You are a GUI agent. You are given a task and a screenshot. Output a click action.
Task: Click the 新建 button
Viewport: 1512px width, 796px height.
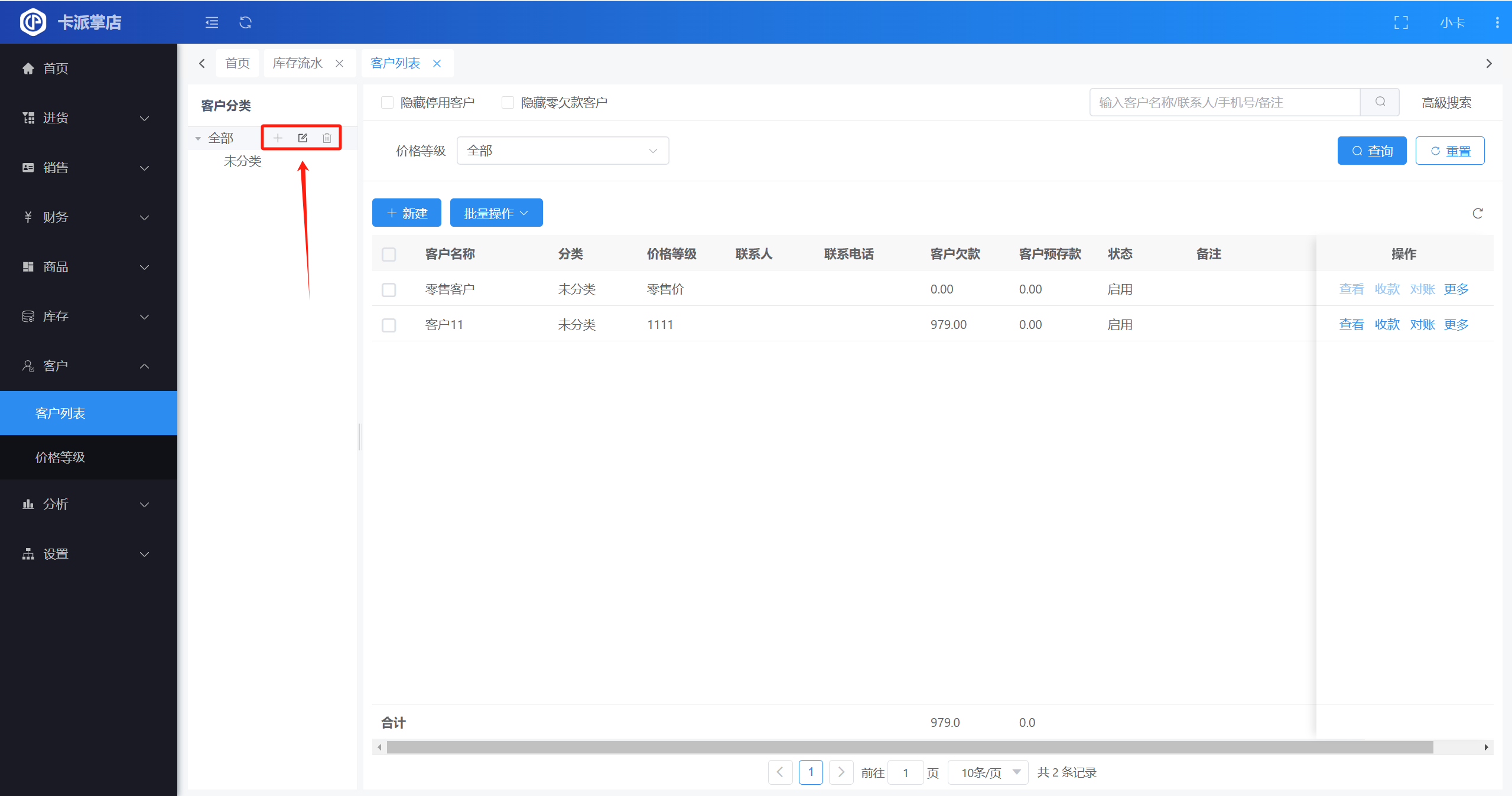407,213
